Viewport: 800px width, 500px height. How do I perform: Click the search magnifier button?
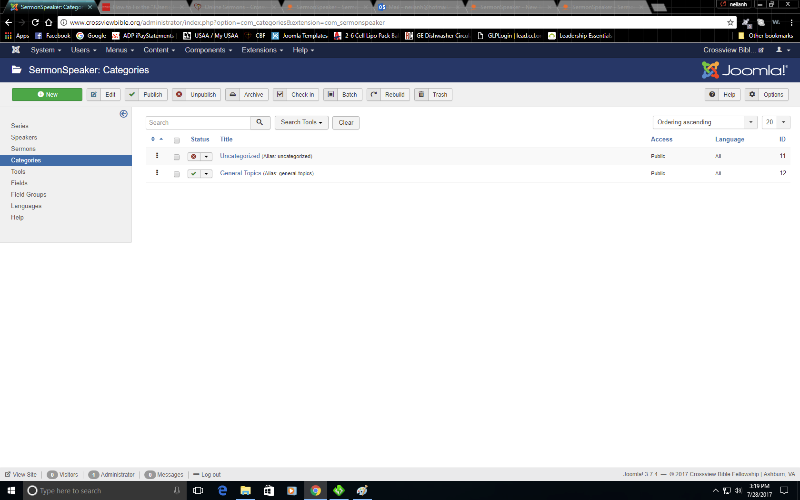pyautogui.click(x=260, y=122)
